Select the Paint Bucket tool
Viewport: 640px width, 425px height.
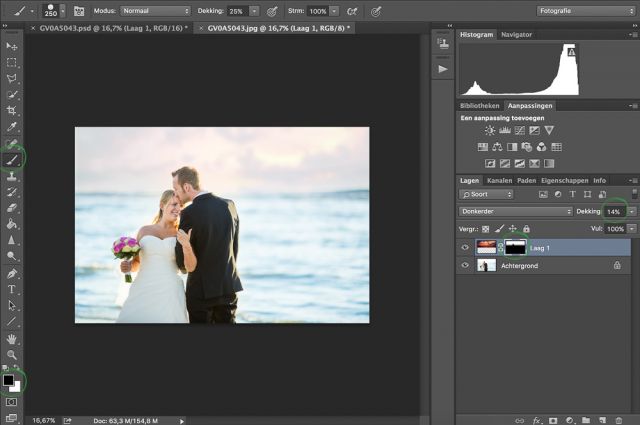tap(11, 224)
